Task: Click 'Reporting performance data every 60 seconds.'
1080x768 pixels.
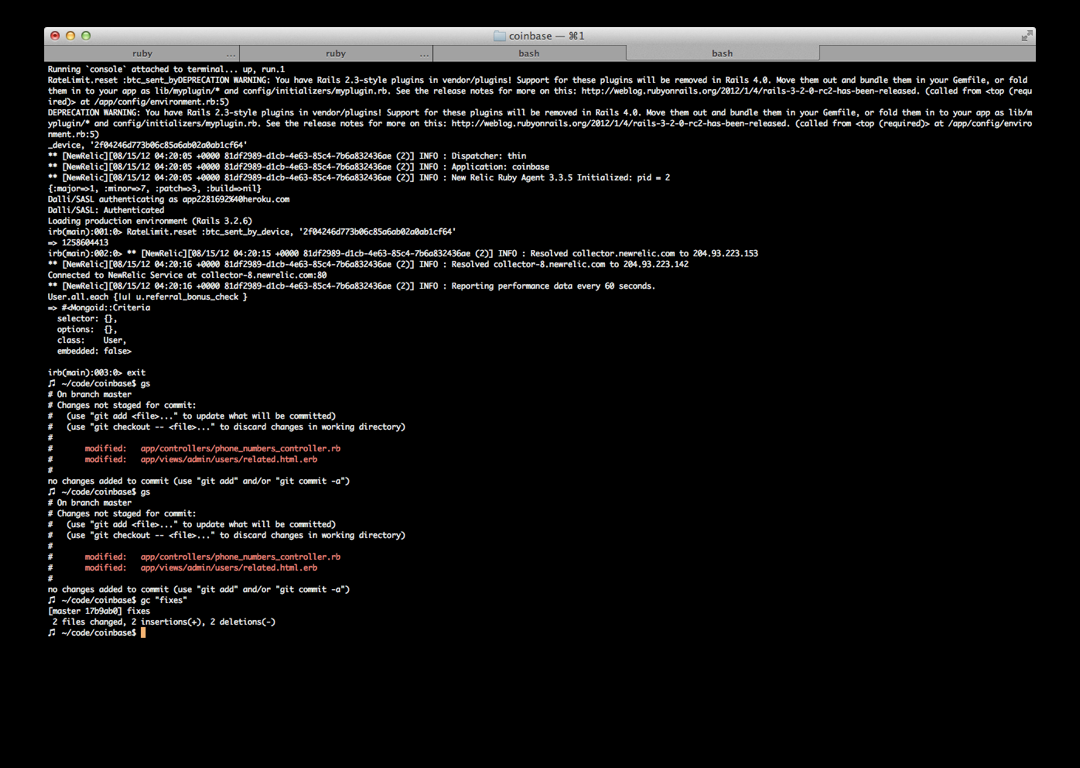Action: 553,286
